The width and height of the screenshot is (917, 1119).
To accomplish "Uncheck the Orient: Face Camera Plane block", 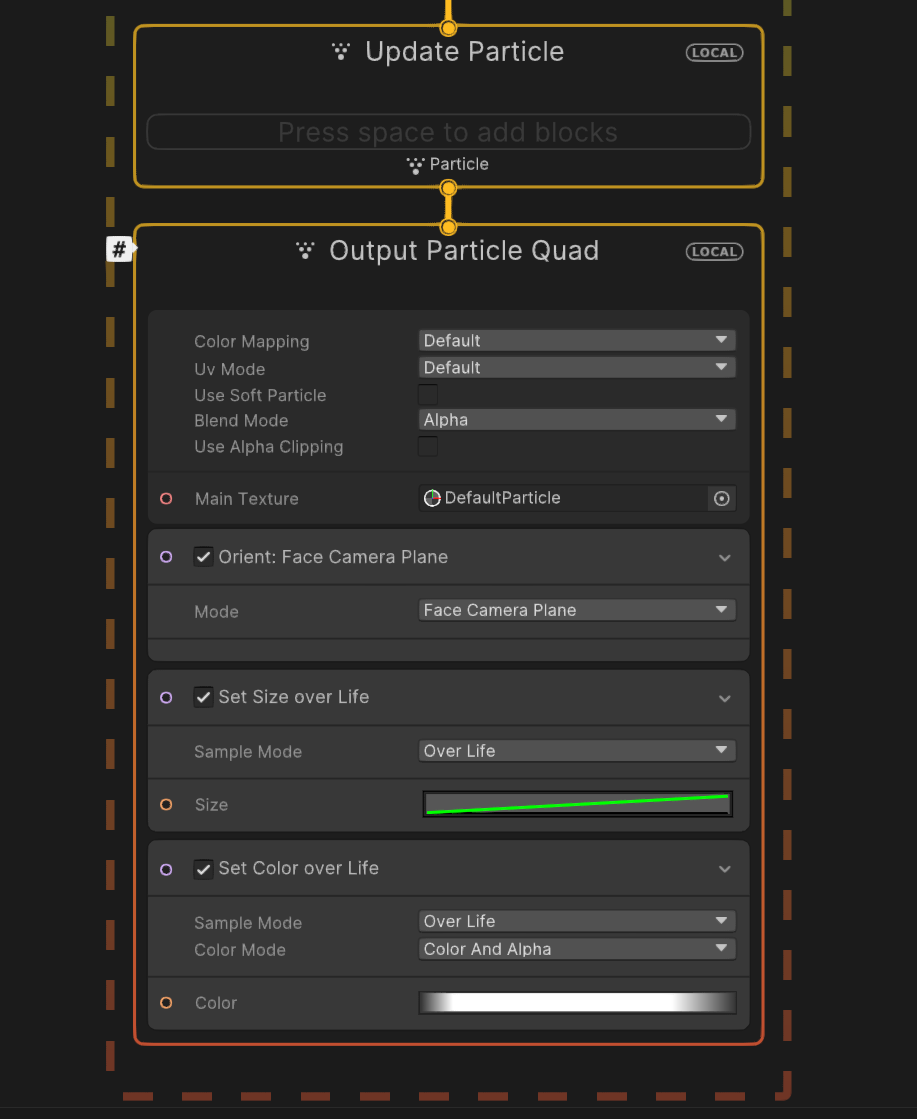I will tap(204, 557).
